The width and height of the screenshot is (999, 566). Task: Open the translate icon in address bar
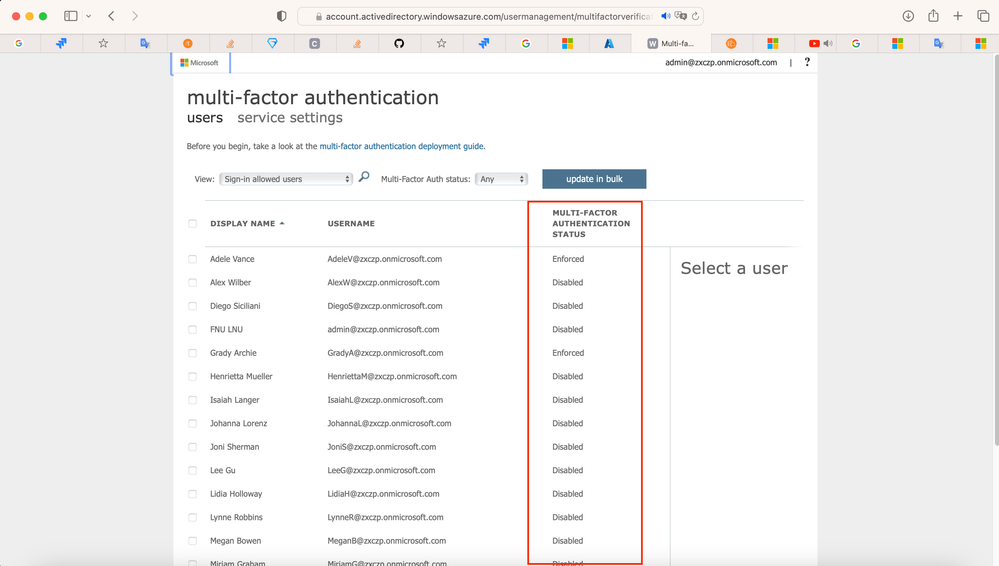coord(680,16)
